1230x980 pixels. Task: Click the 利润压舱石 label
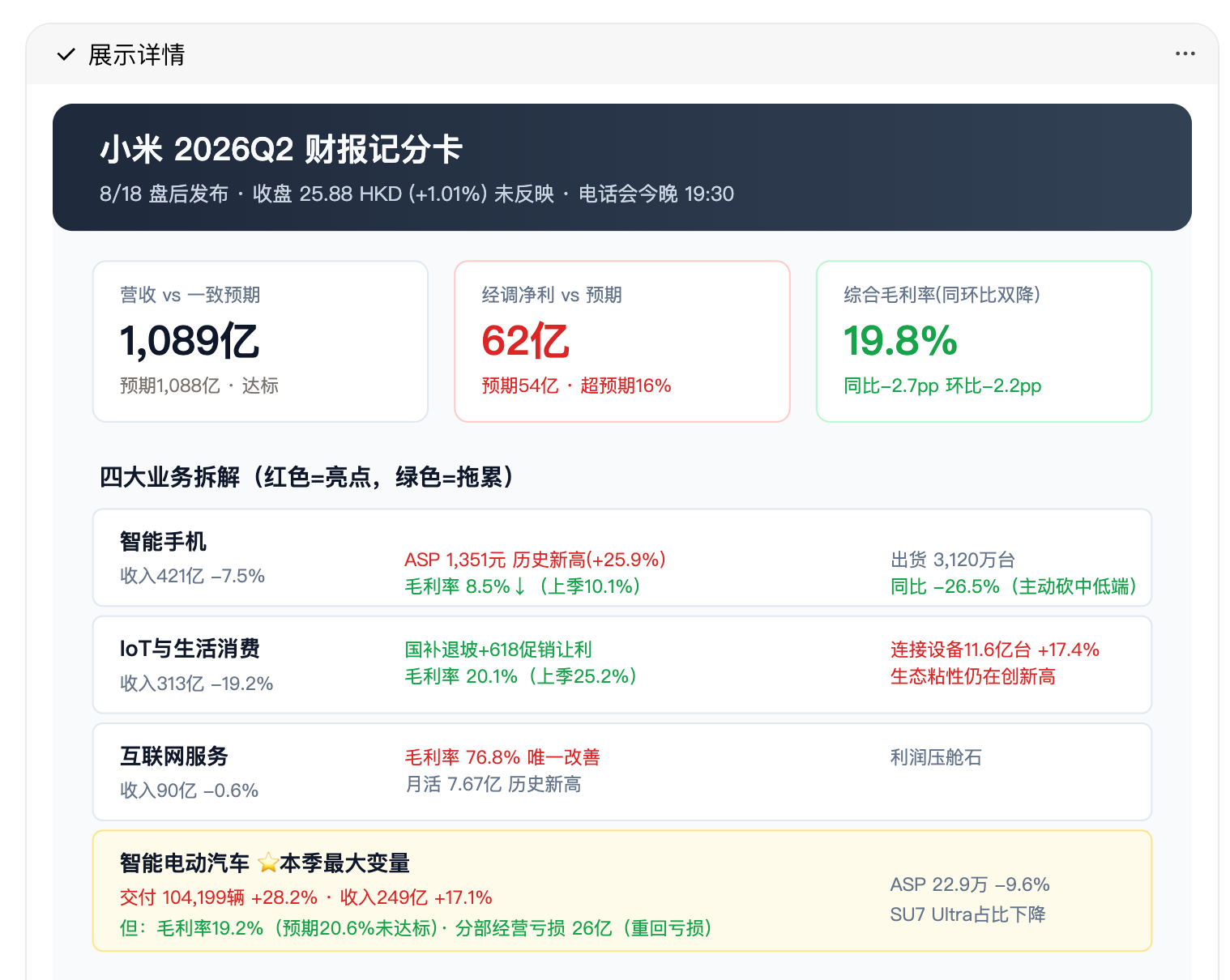coord(936,757)
